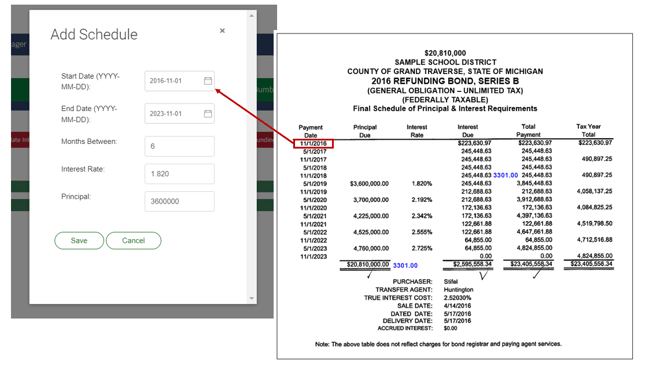Image resolution: width=645 pixels, height=374 pixels.
Task: Click the End Date field showing 2023-11-01
Action: click(x=179, y=114)
